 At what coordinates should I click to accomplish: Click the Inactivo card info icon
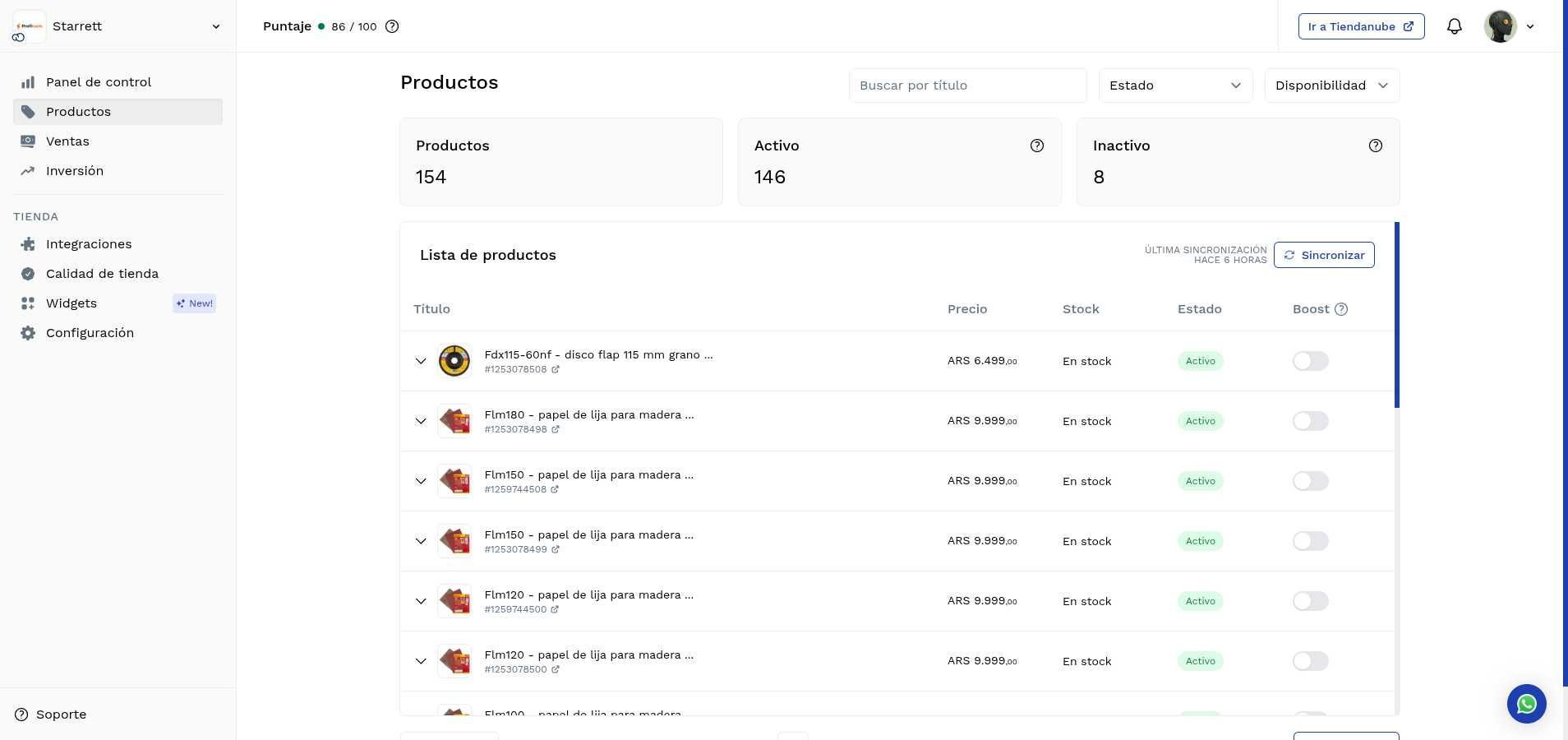click(x=1375, y=146)
